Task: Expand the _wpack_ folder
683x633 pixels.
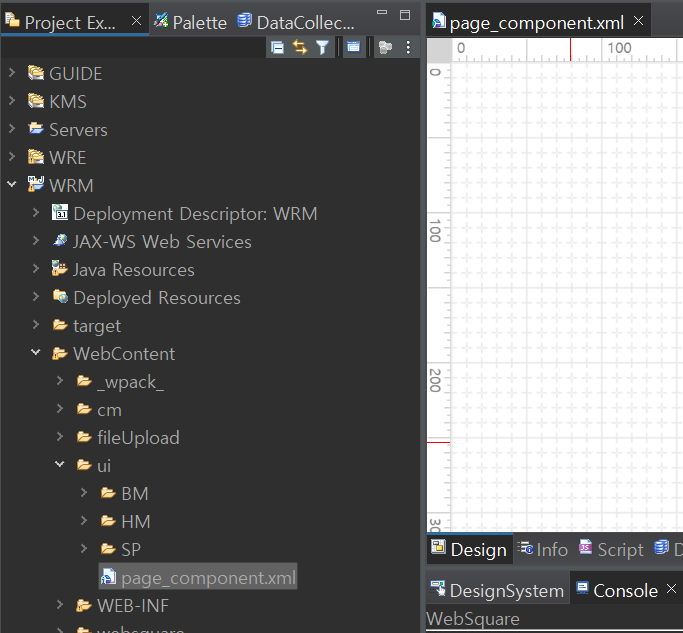Action: (x=60, y=380)
